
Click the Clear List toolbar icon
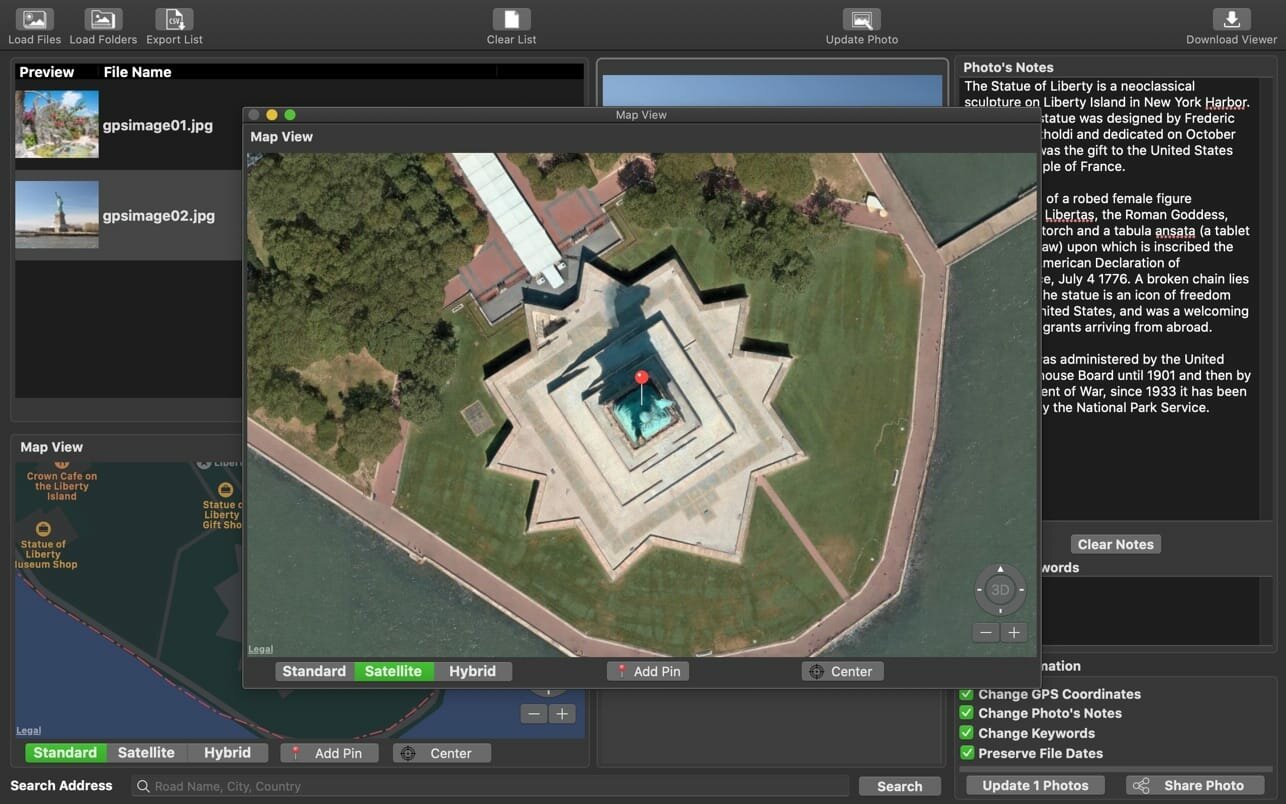(x=511, y=20)
